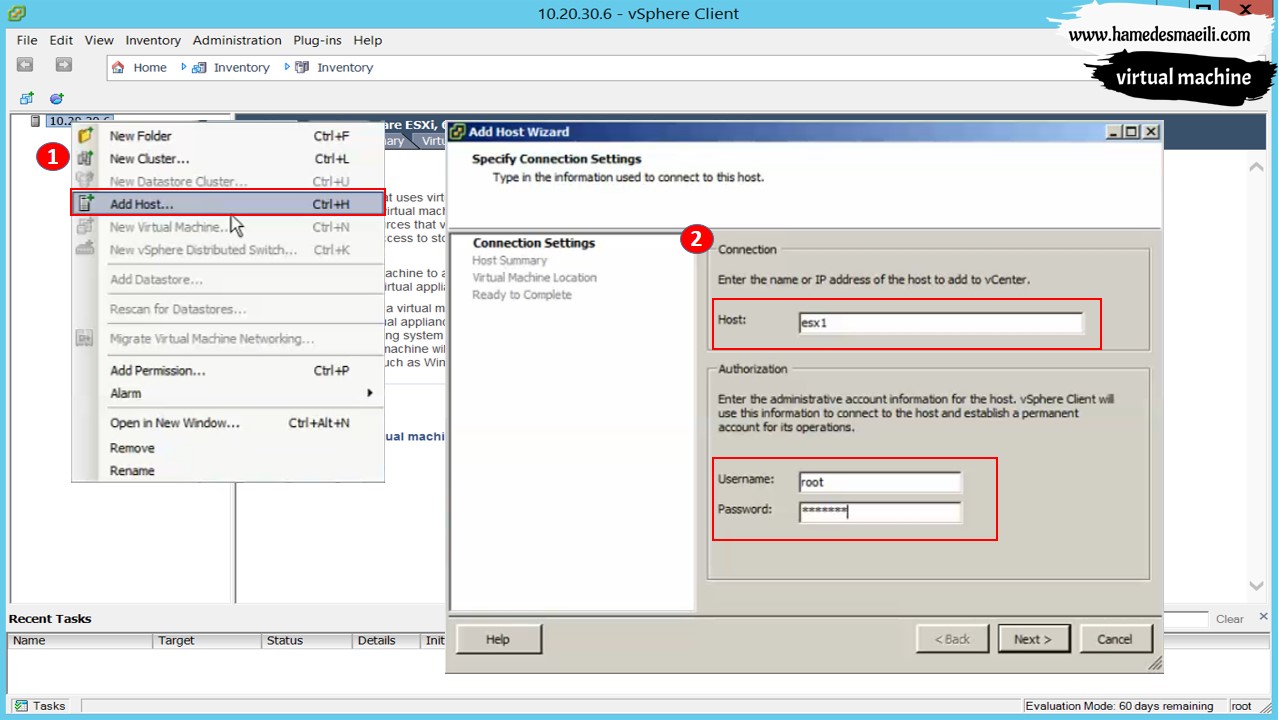
Task: Click the vSphere Client logo in title bar
Action: [x=16, y=14]
